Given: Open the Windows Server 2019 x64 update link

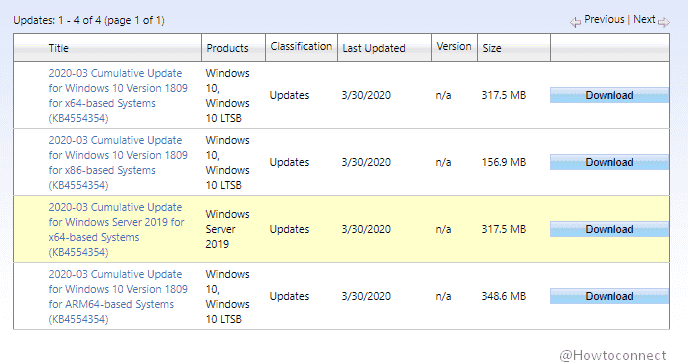Looking at the screenshot, I should tap(116, 229).
